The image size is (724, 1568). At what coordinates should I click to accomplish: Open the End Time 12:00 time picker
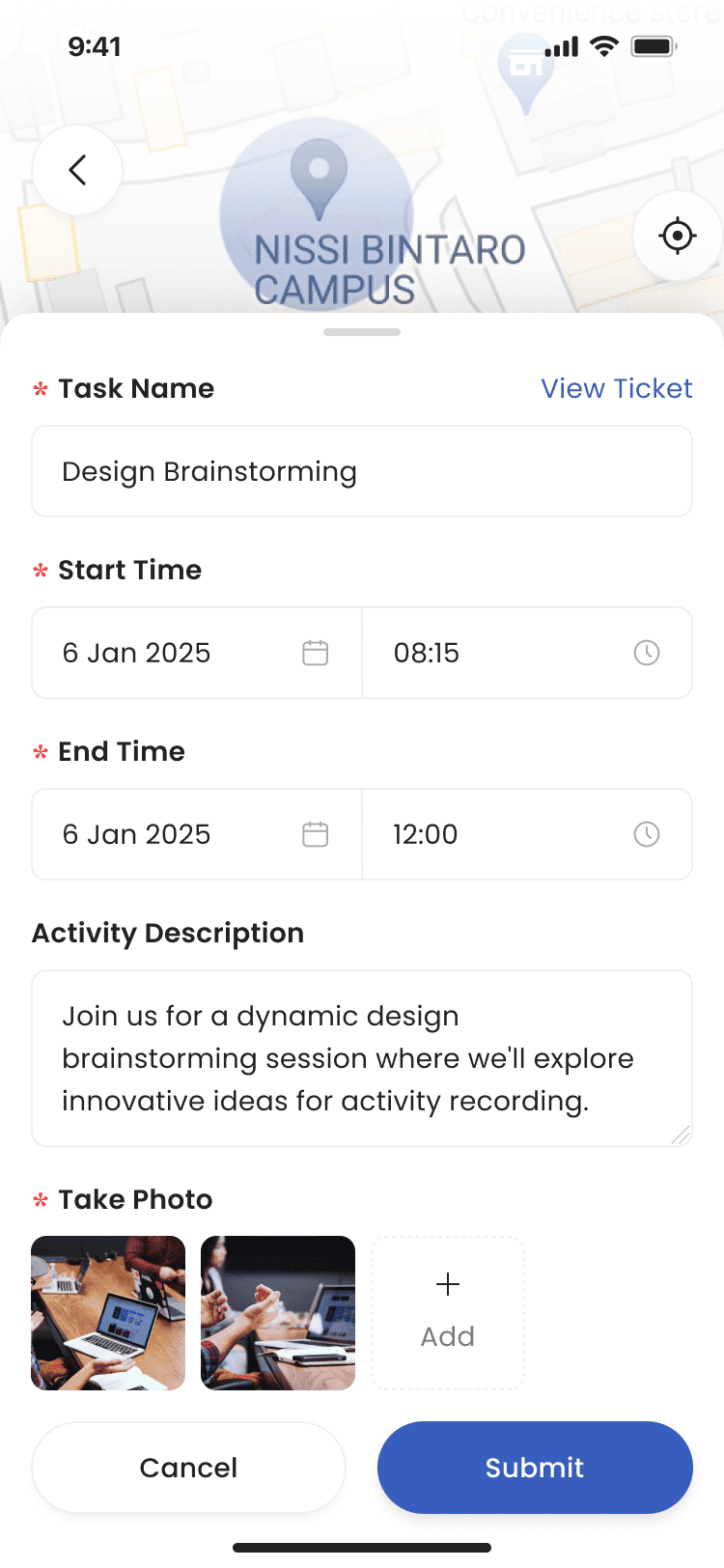pos(502,834)
